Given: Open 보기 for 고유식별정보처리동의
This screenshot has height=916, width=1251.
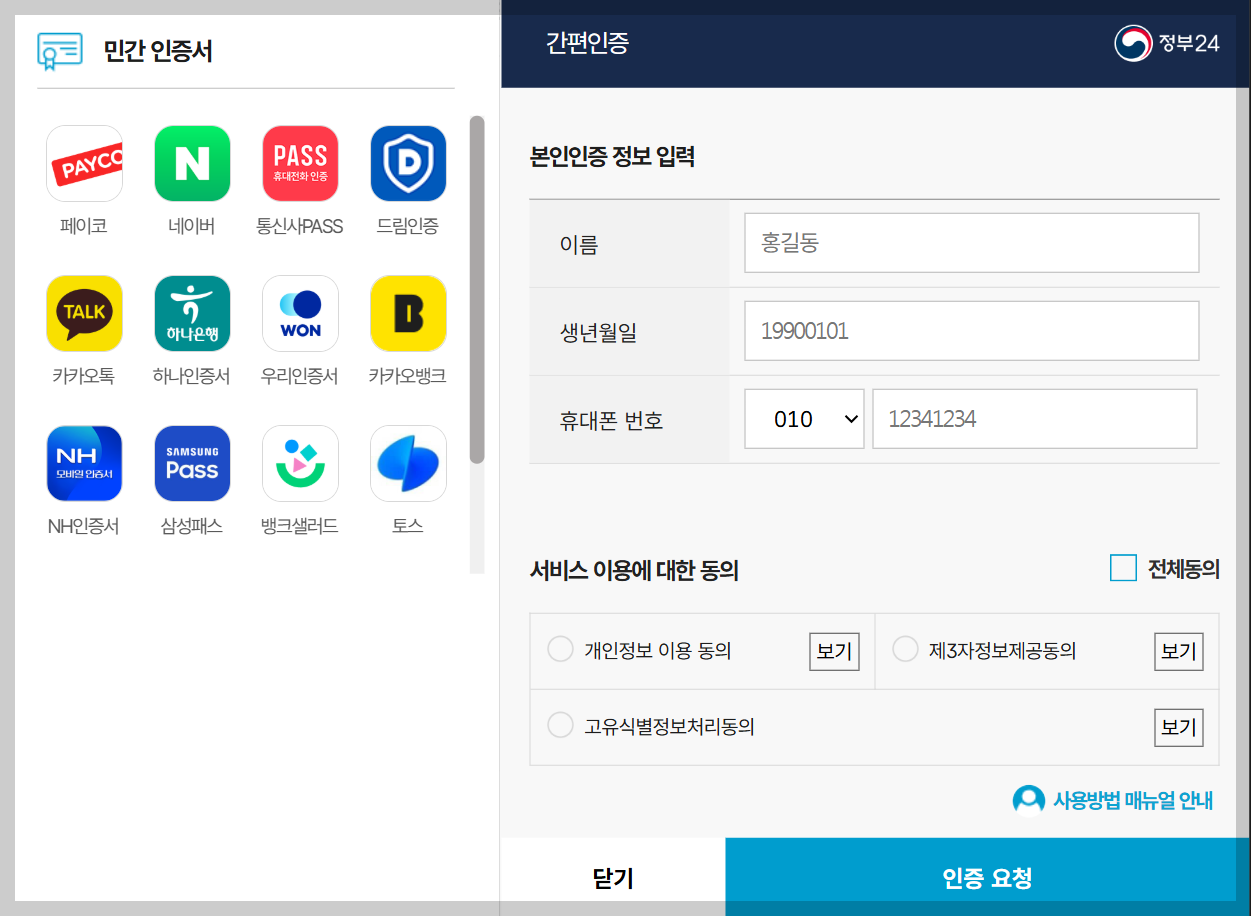Looking at the screenshot, I should [1179, 727].
